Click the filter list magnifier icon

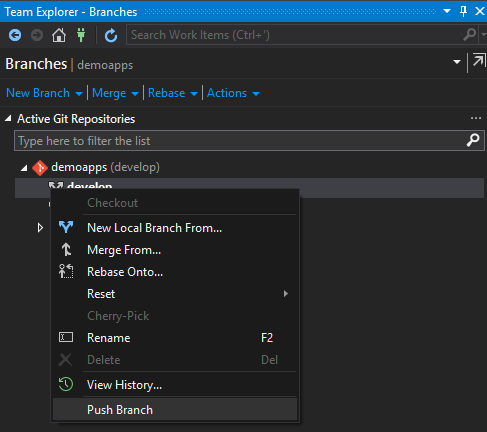tap(473, 140)
